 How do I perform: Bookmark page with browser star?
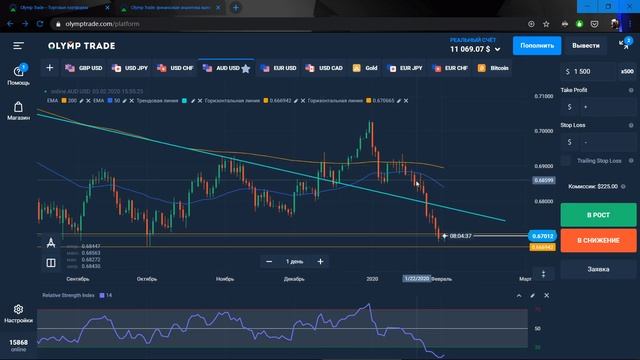tap(546, 24)
